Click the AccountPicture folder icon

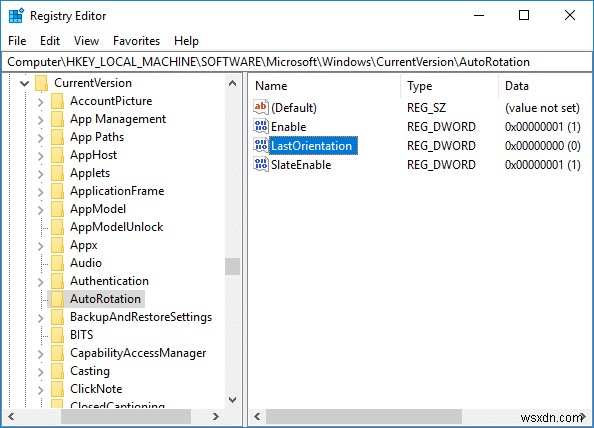tap(57, 101)
